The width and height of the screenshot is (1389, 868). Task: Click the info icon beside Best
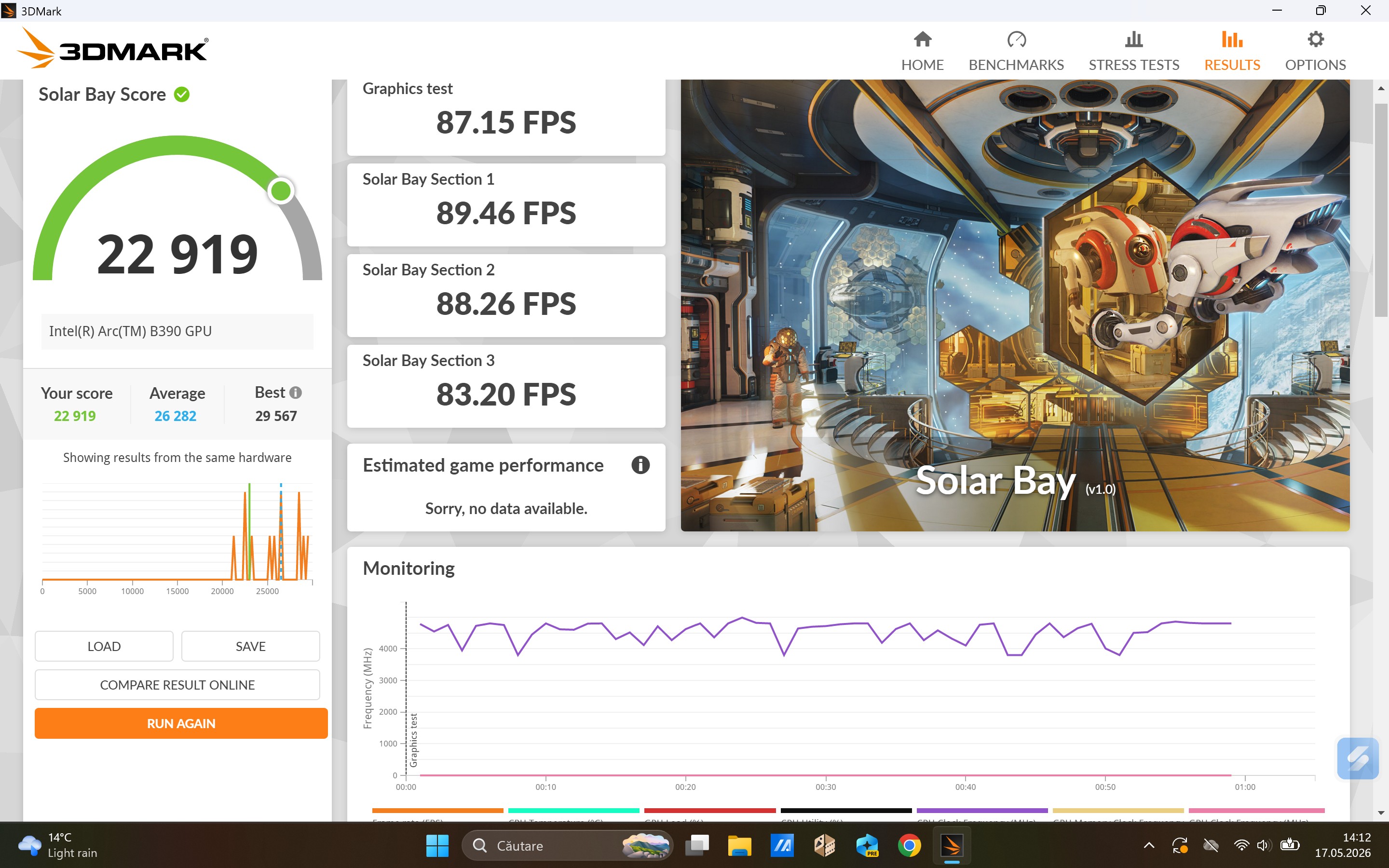(296, 393)
